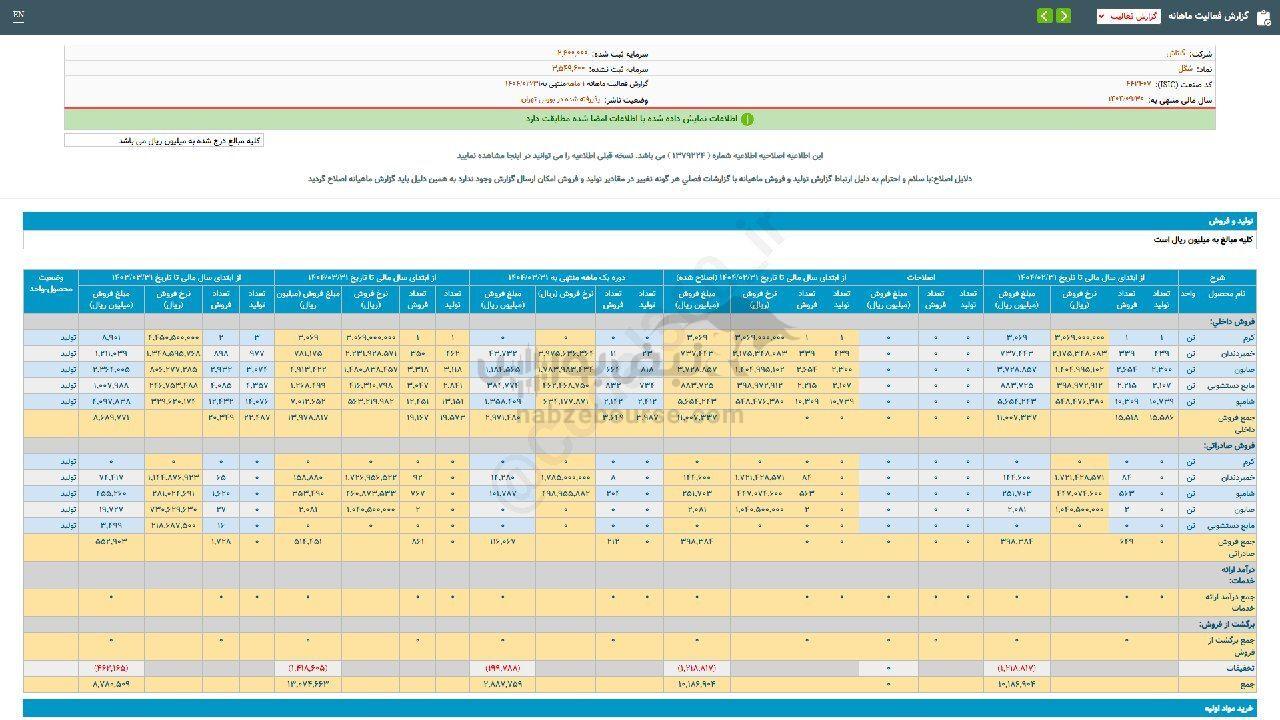Click the سال مالی منتهی به field
Viewport: 1280px width, 720px height.
pyautogui.click(x=1161, y=100)
